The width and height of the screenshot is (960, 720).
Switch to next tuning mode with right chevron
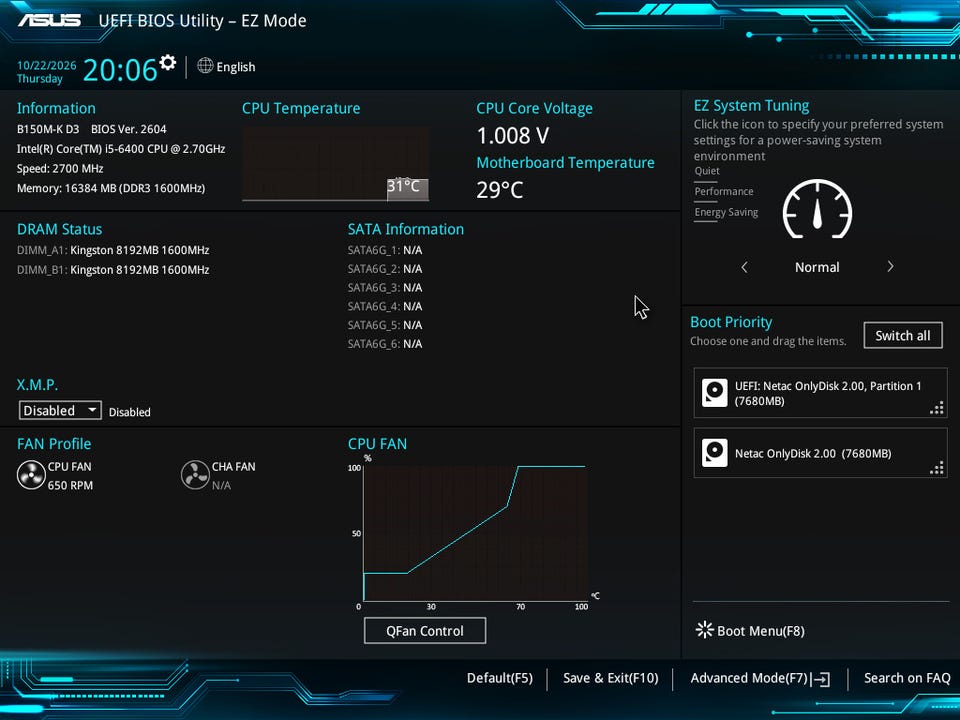890,266
